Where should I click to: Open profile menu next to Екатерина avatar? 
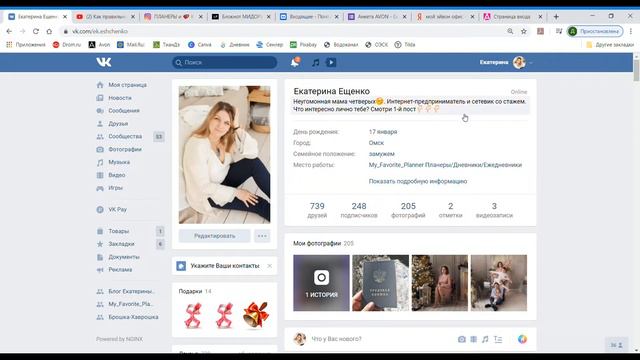click(531, 63)
